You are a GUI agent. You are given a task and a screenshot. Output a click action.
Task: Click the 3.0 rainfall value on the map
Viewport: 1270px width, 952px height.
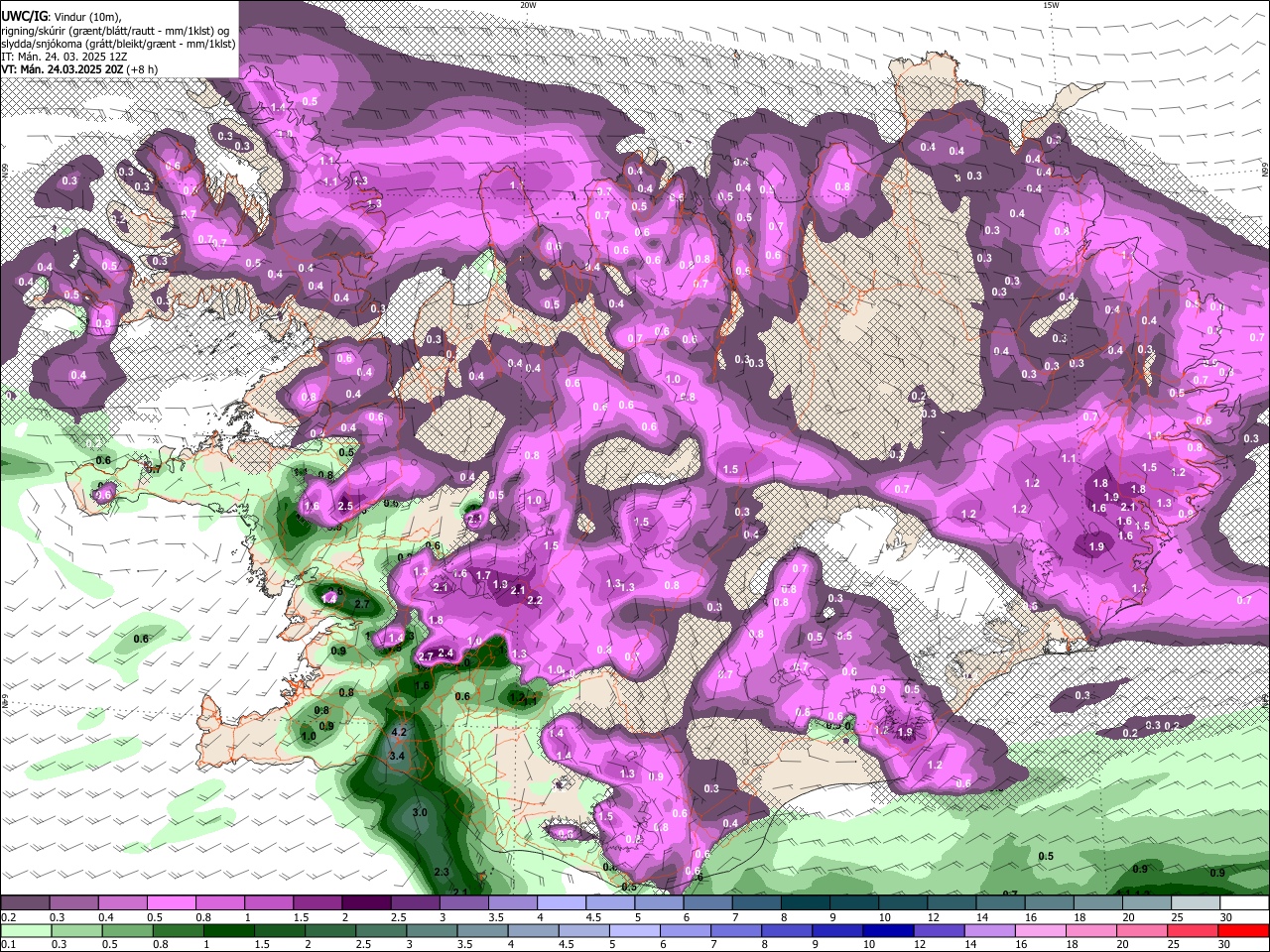coord(419,812)
